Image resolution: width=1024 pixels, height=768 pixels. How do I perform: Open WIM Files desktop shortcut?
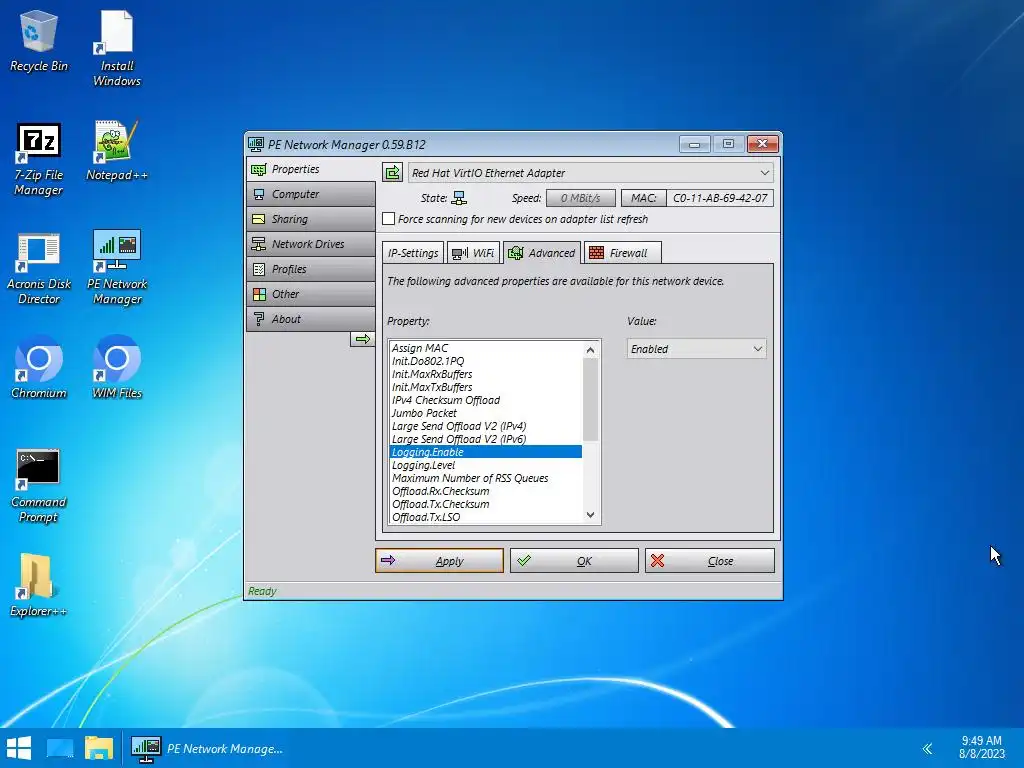[117, 367]
